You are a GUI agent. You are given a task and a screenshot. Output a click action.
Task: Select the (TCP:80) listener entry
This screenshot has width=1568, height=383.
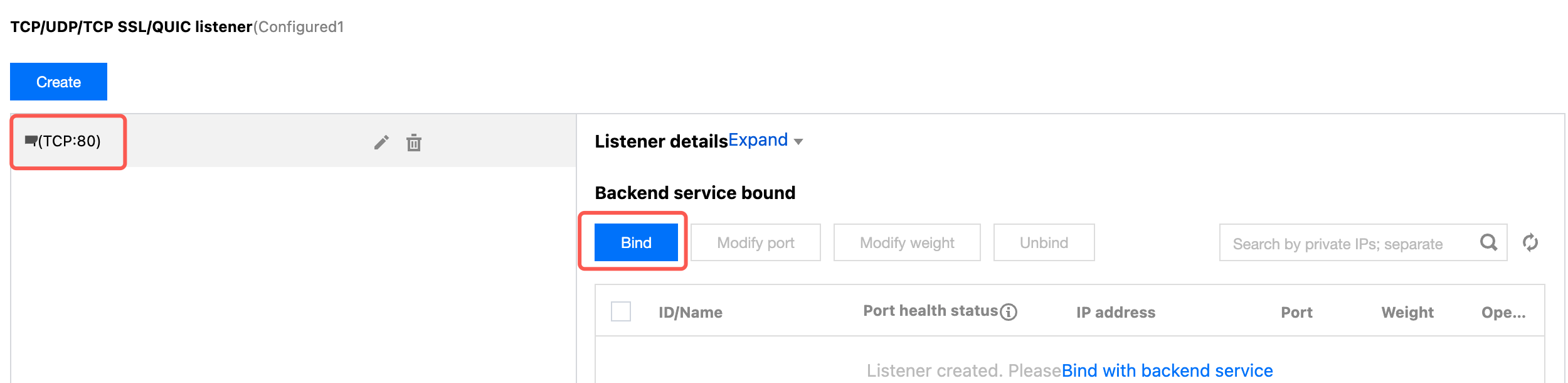point(69,141)
